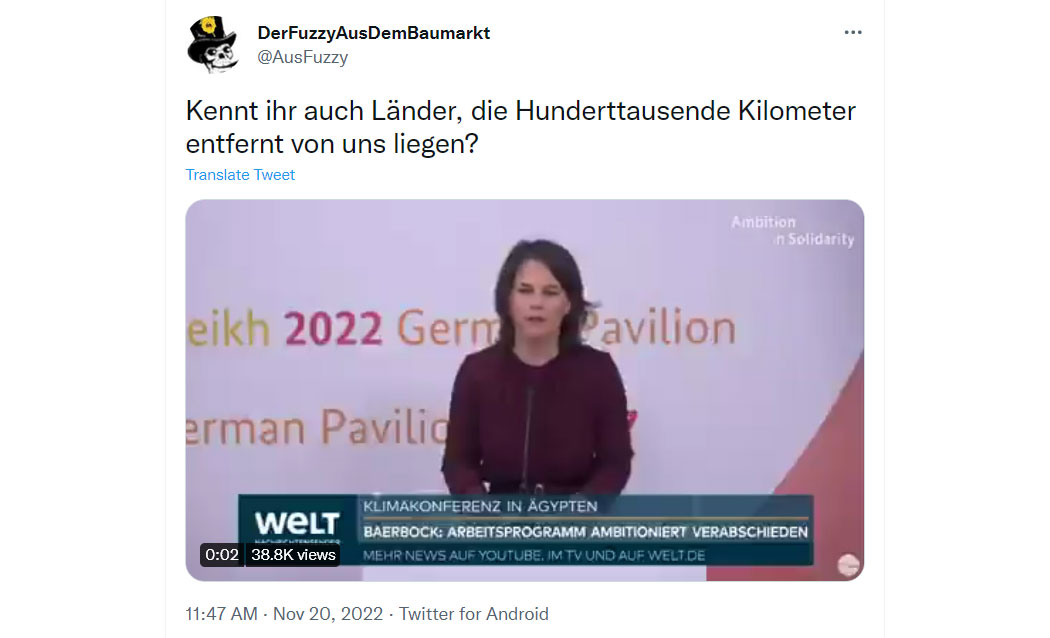The image size is (1050, 638).
Task: Click the Baerbock Arbeitsprogramm news ticker line
Action: pyautogui.click(x=585, y=532)
